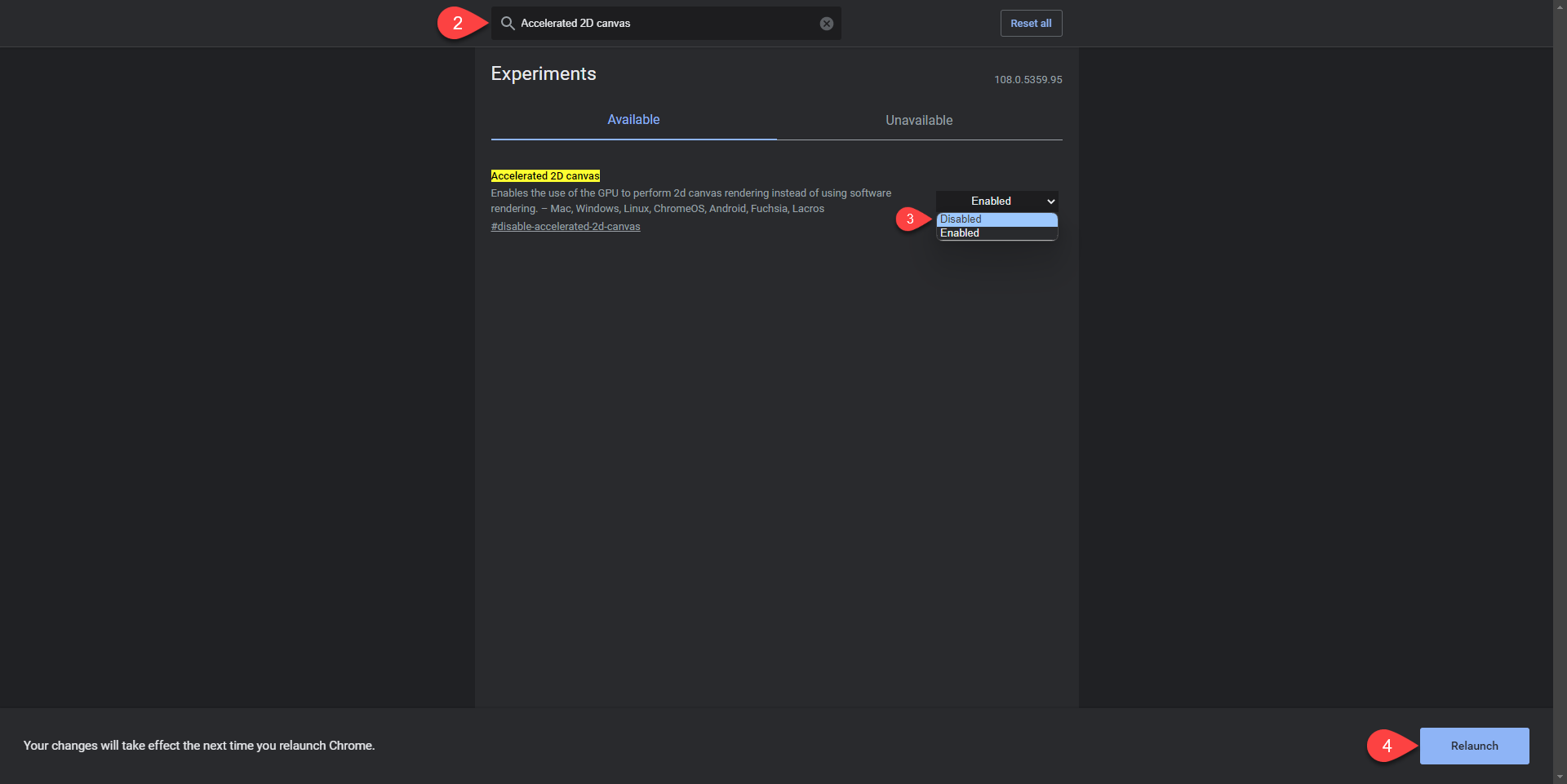
Task: Focus the 'Accelerated 2D canvas' search box
Action: [665, 24]
